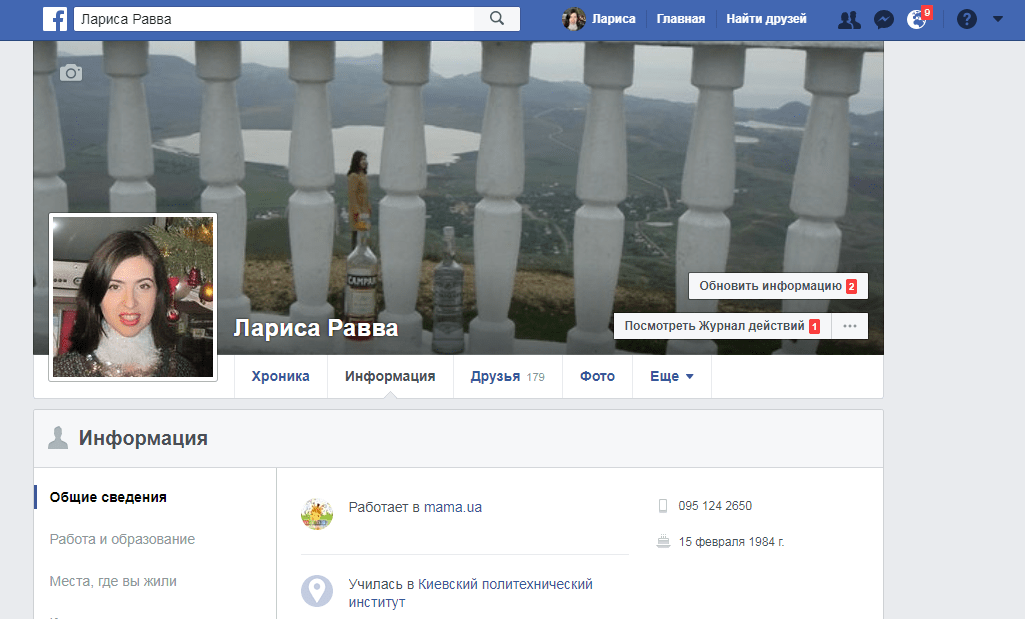The height and width of the screenshot is (619, 1025).
Task: Select Работа и образование in sidebar
Action: (122, 539)
